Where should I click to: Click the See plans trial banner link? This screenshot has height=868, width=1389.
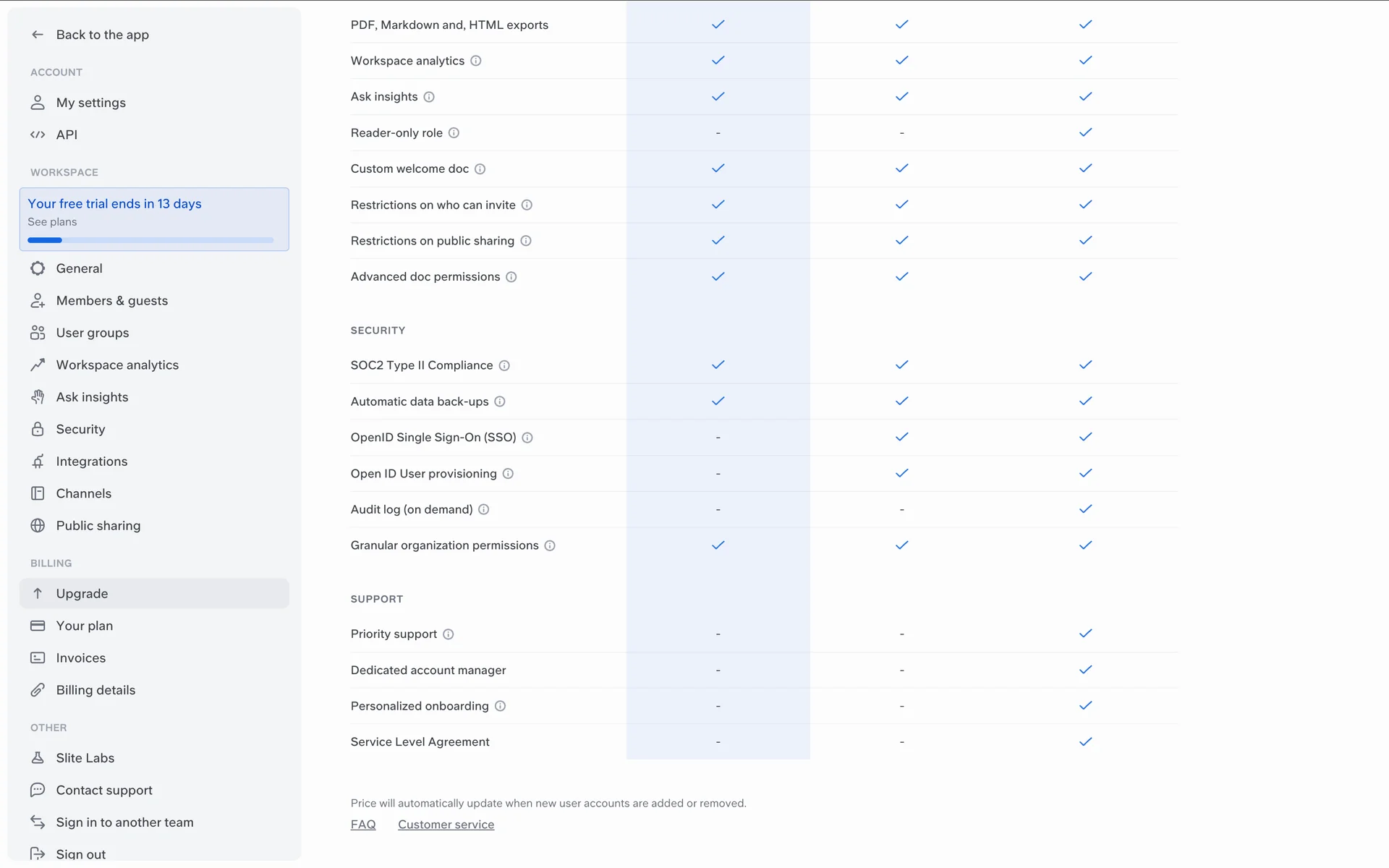point(52,222)
